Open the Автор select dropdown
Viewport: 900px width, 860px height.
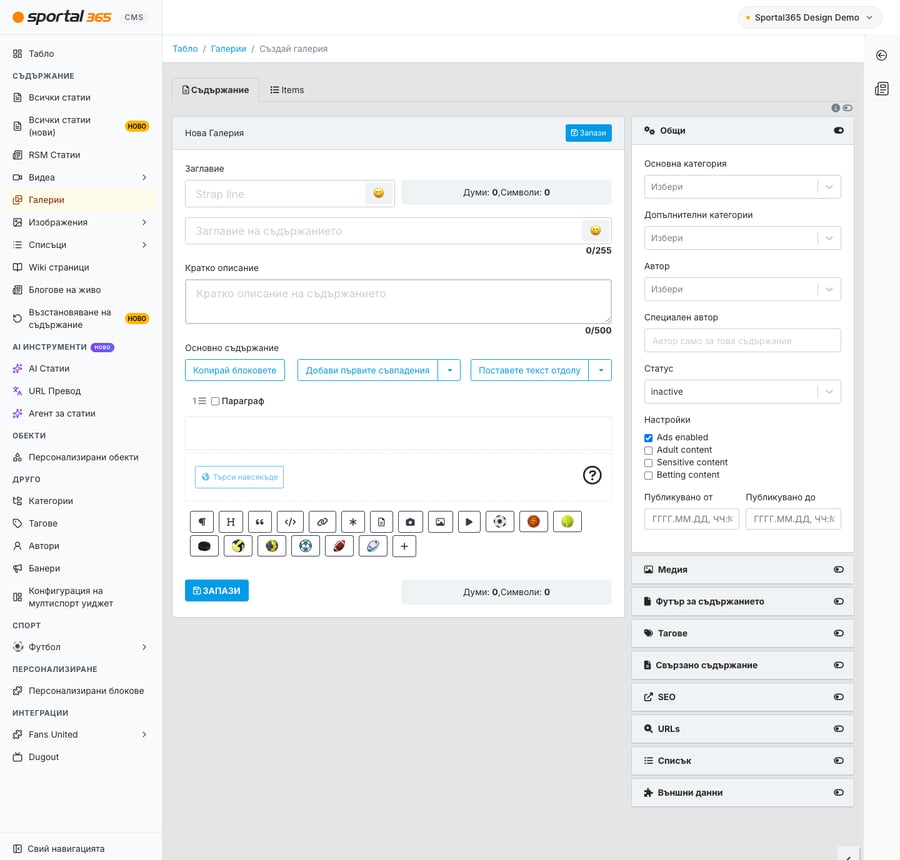[742, 289]
